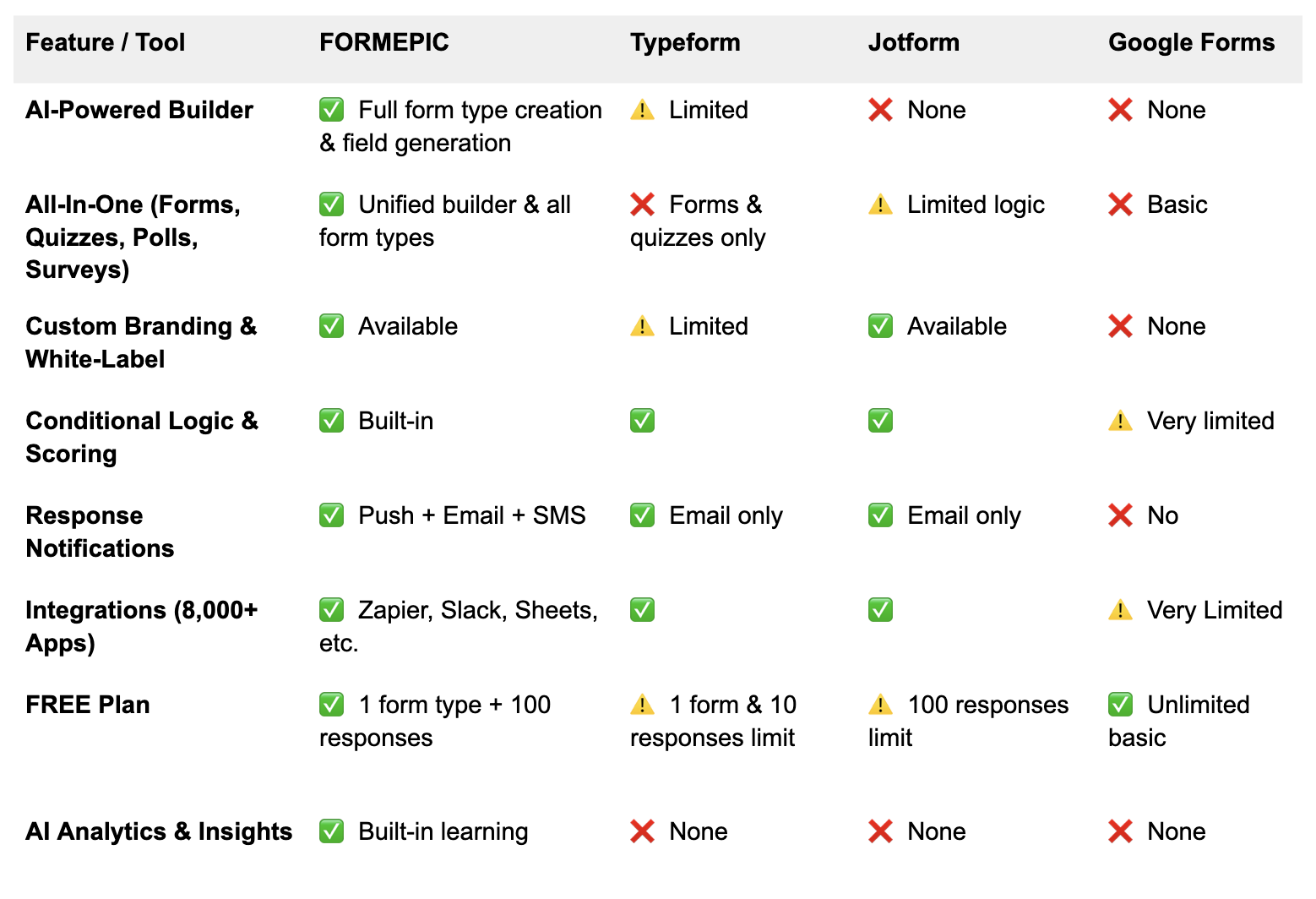This screenshot has width=1316, height=899.
Task: Click the warning icon beside 100 responses limit
Action: click(x=880, y=705)
